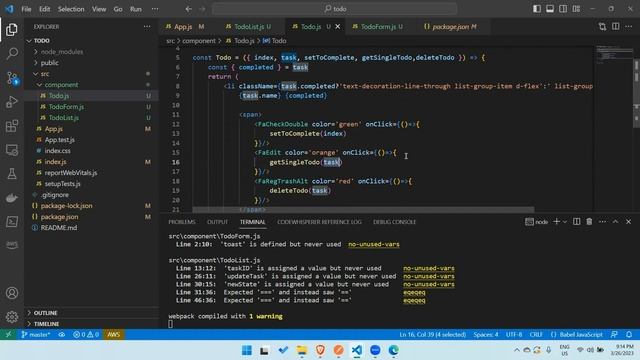
Task: Toggle bottom panel layout icon
Action: click(x=550, y=9)
